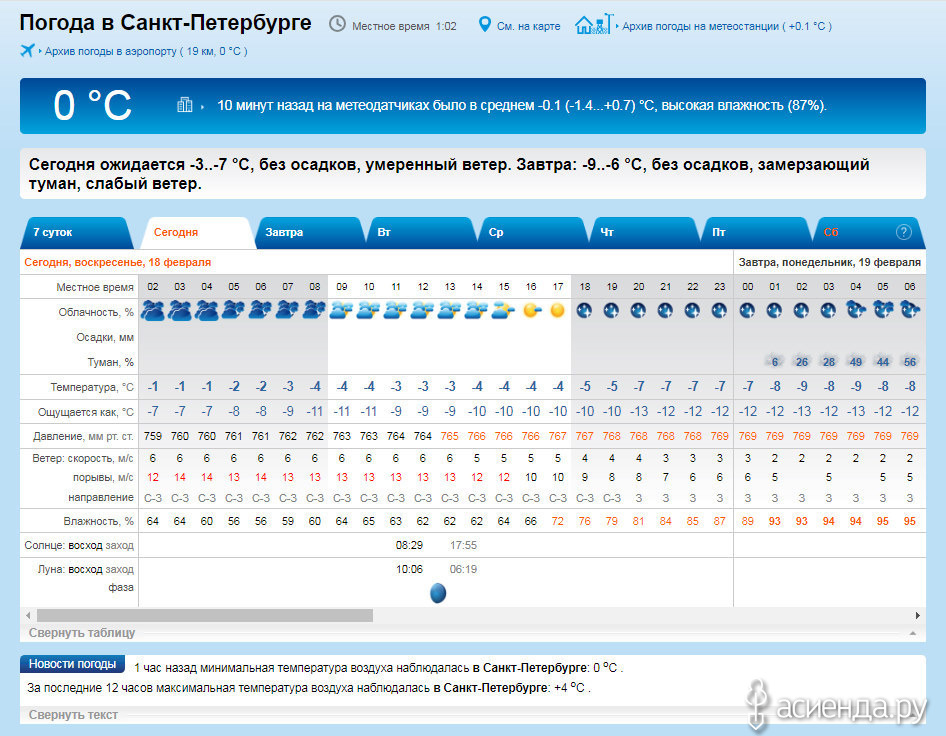Click the cloud icon for hour 02 today
Image resolution: width=946 pixels, height=736 pixels.
click(x=153, y=311)
